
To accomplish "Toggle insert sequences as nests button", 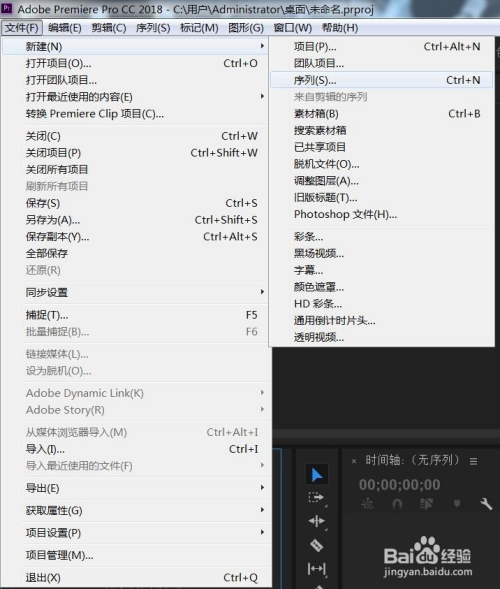I will coord(367,504).
